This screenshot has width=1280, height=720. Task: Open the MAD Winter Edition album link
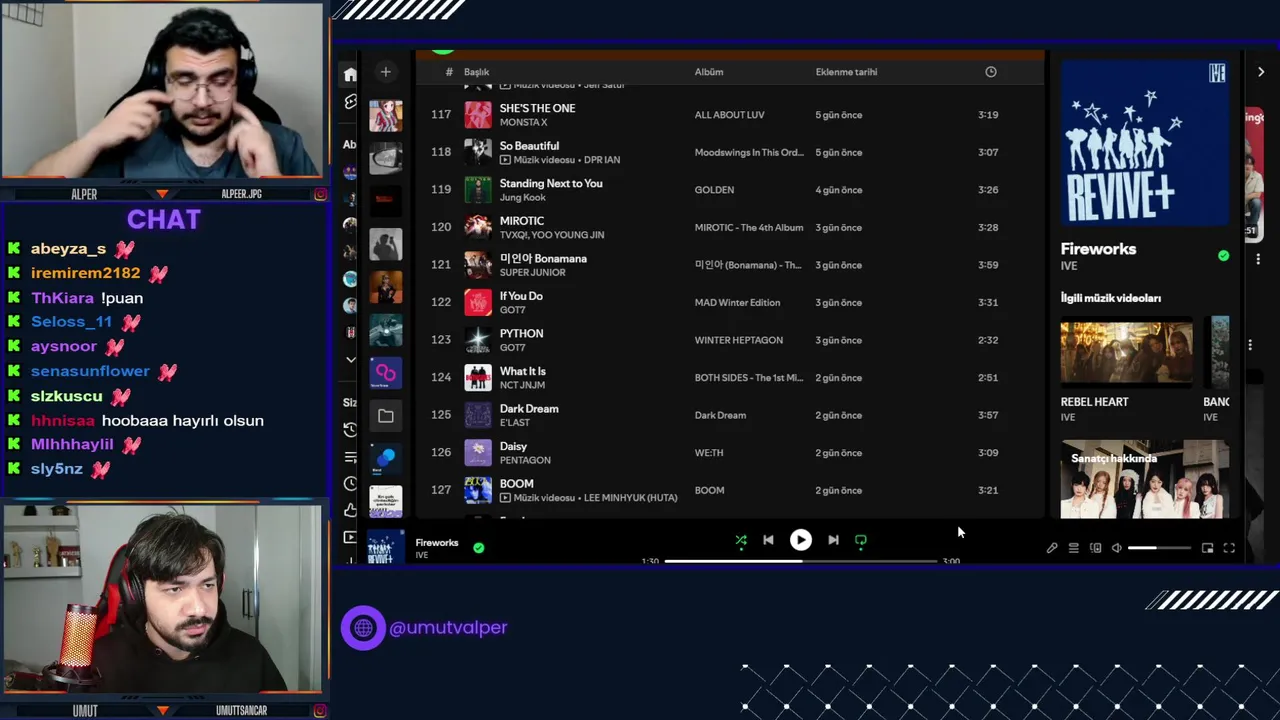[737, 303]
